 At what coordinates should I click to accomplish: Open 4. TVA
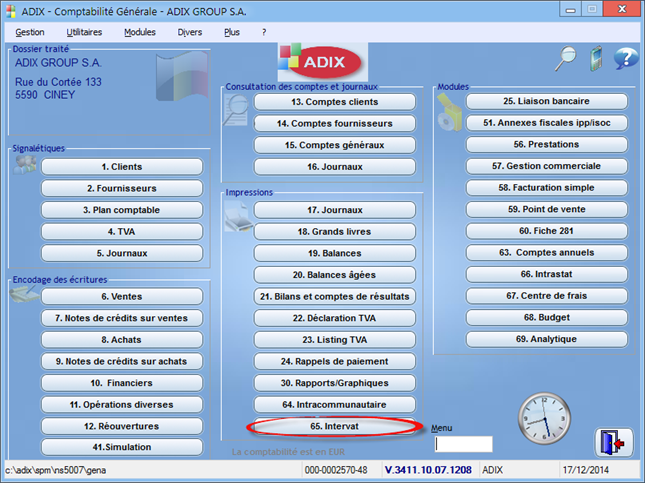pos(122,232)
